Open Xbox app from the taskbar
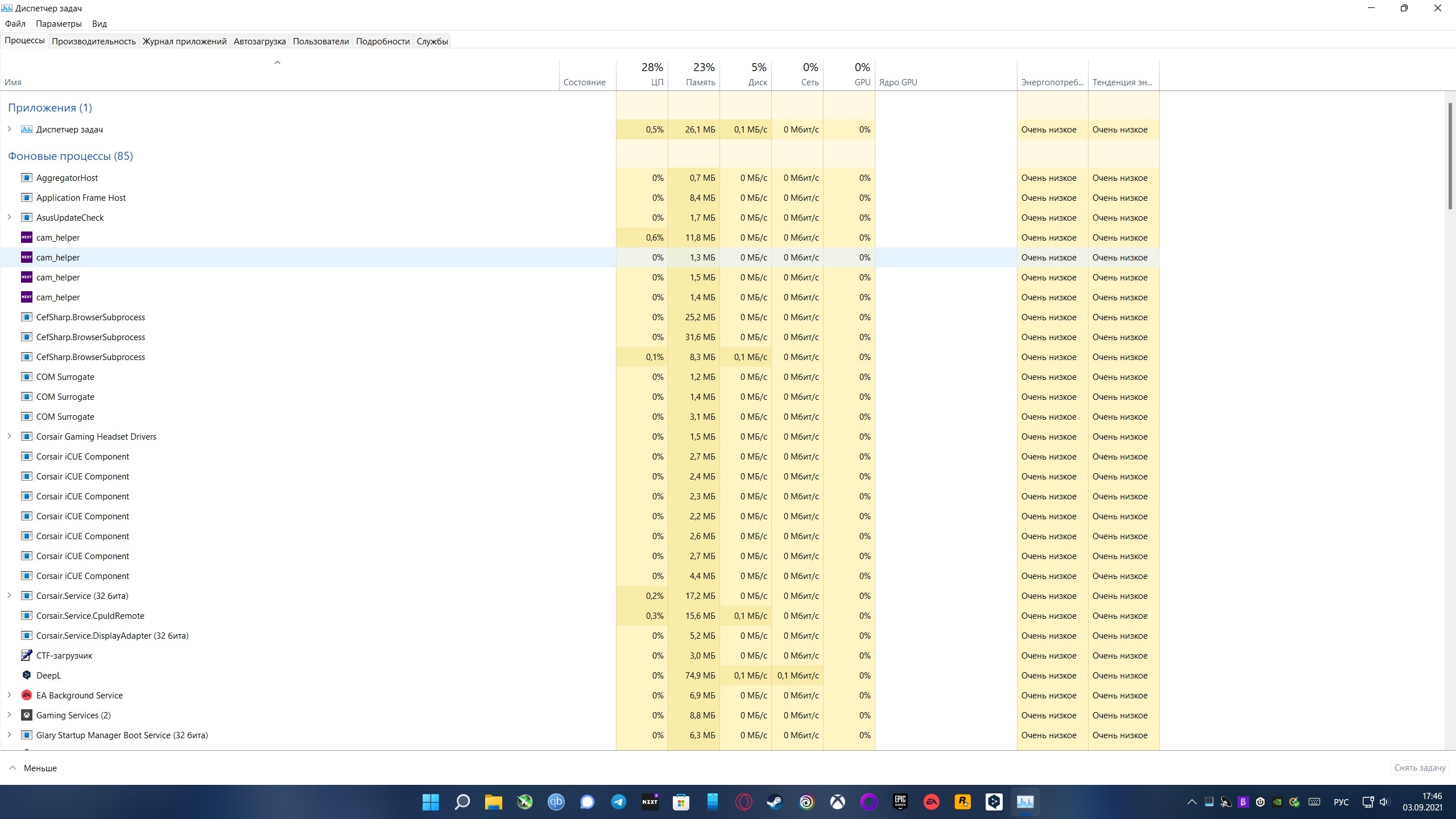Image resolution: width=1456 pixels, height=819 pixels. 837,802
